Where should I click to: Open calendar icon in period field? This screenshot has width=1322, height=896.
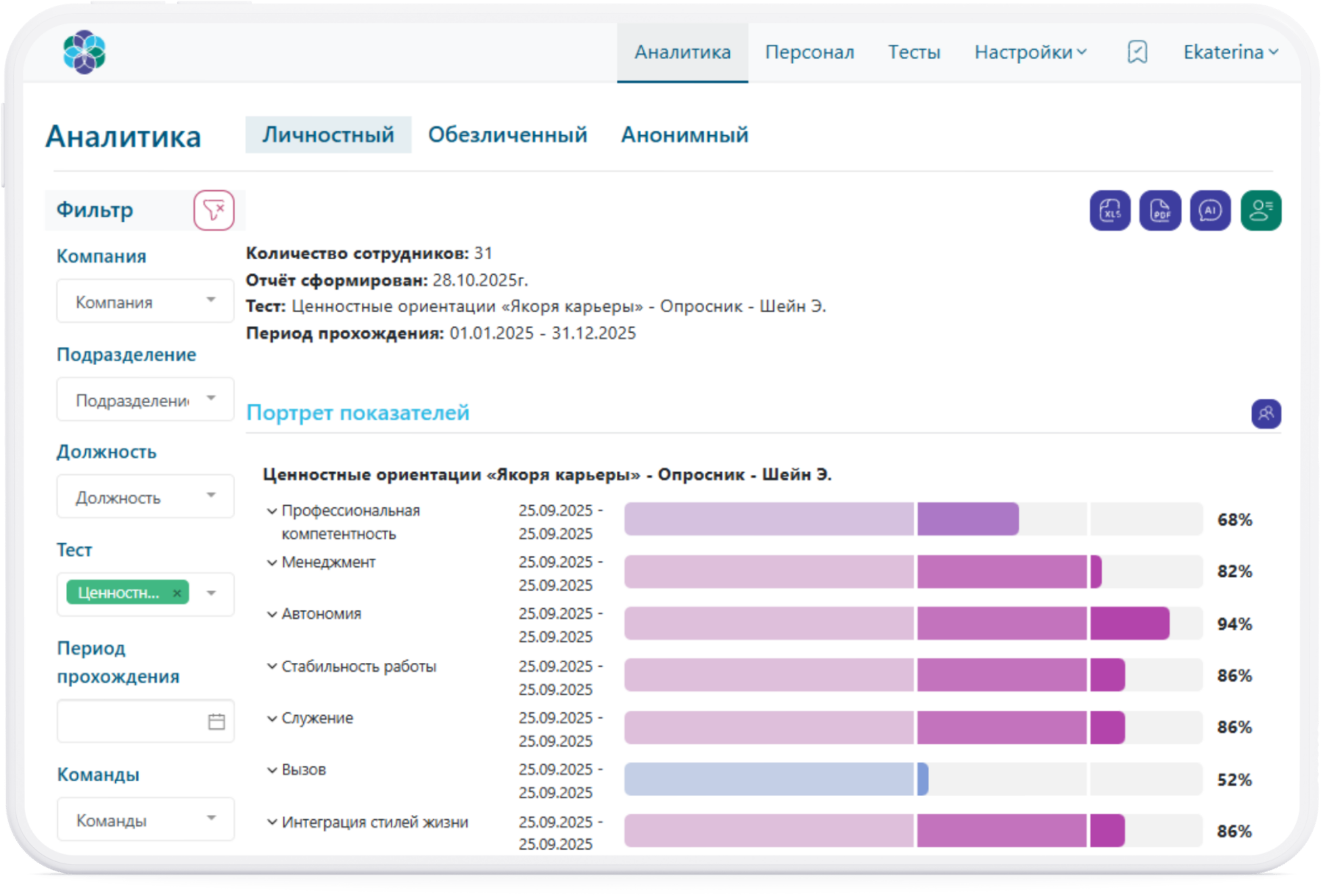[216, 721]
